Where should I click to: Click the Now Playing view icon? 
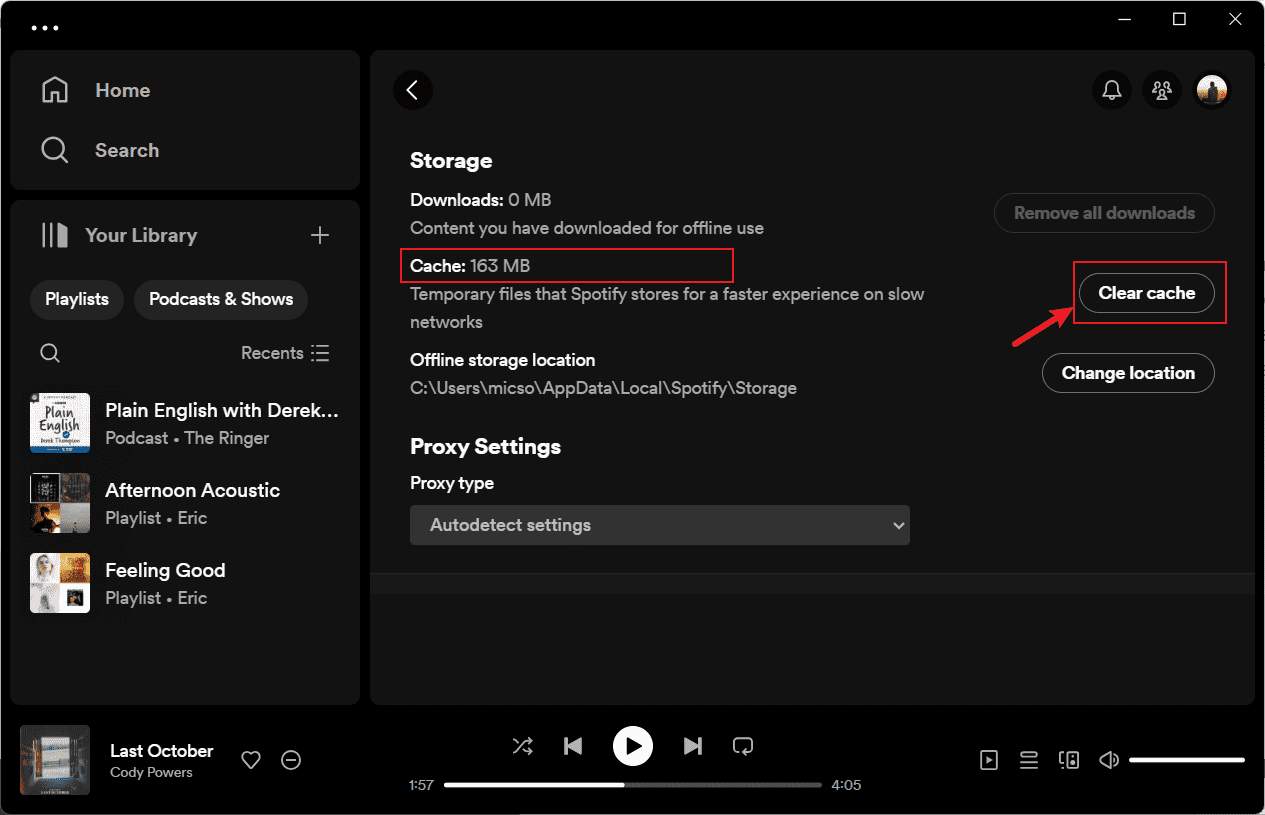(x=988, y=760)
